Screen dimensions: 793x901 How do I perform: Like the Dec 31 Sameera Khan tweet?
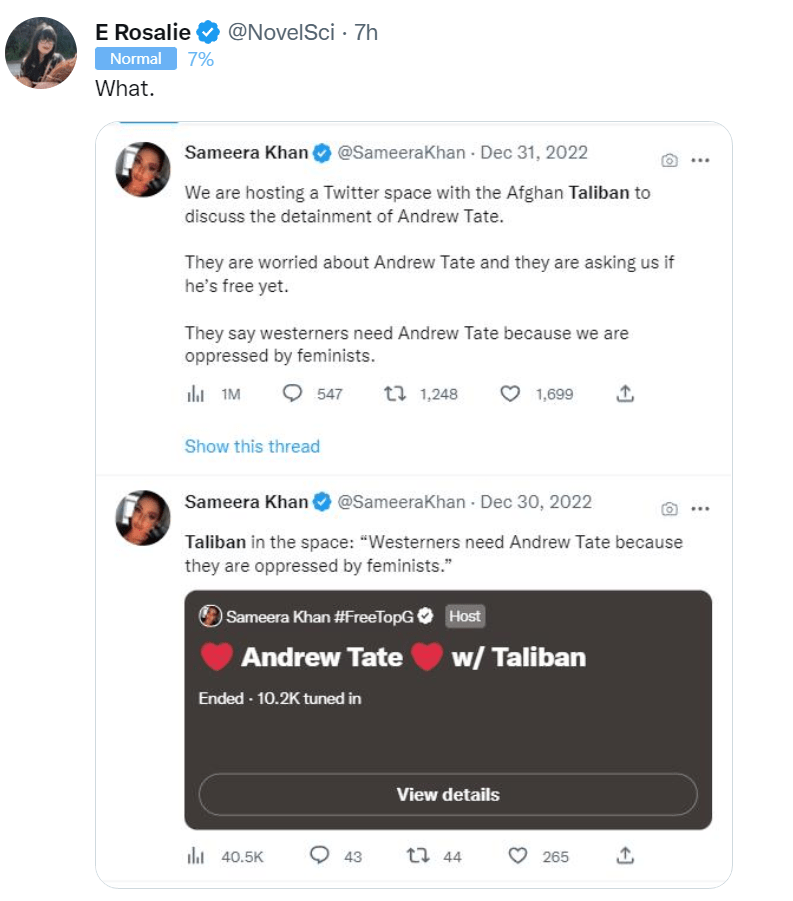point(510,394)
